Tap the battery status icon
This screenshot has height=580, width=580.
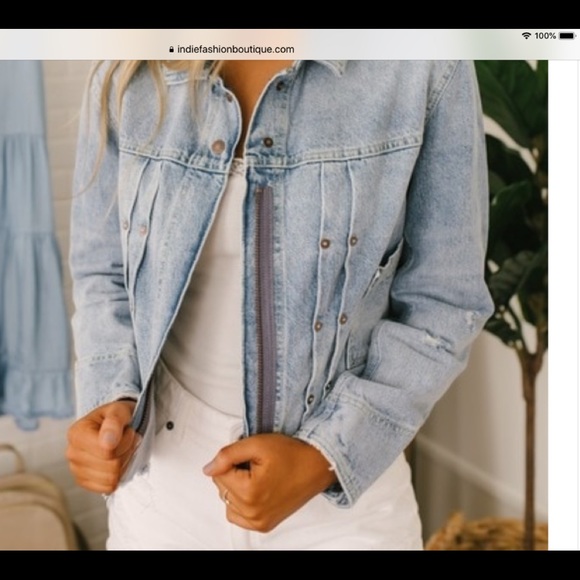pos(567,36)
